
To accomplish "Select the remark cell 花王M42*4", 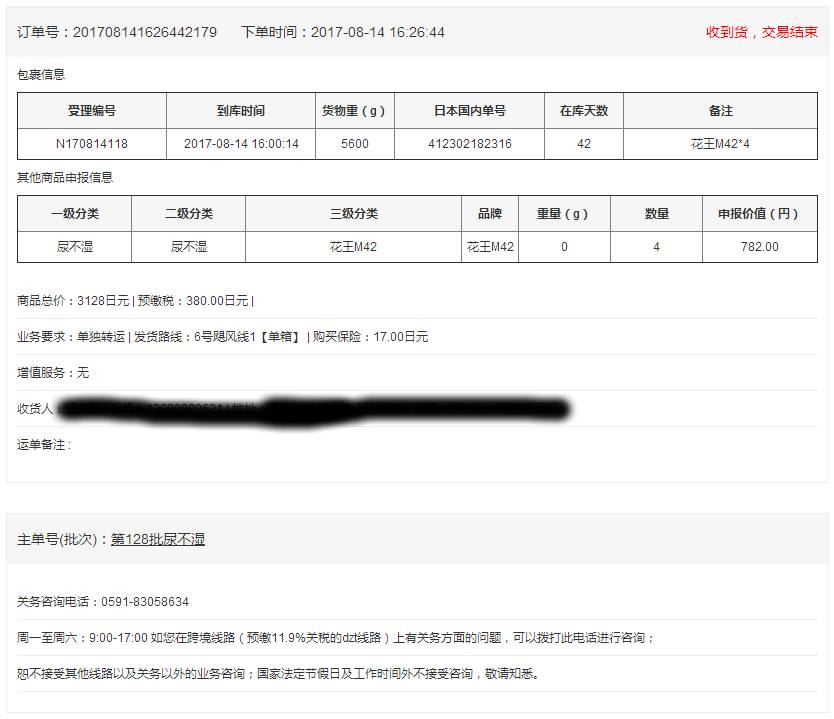I will coord(720,144).
